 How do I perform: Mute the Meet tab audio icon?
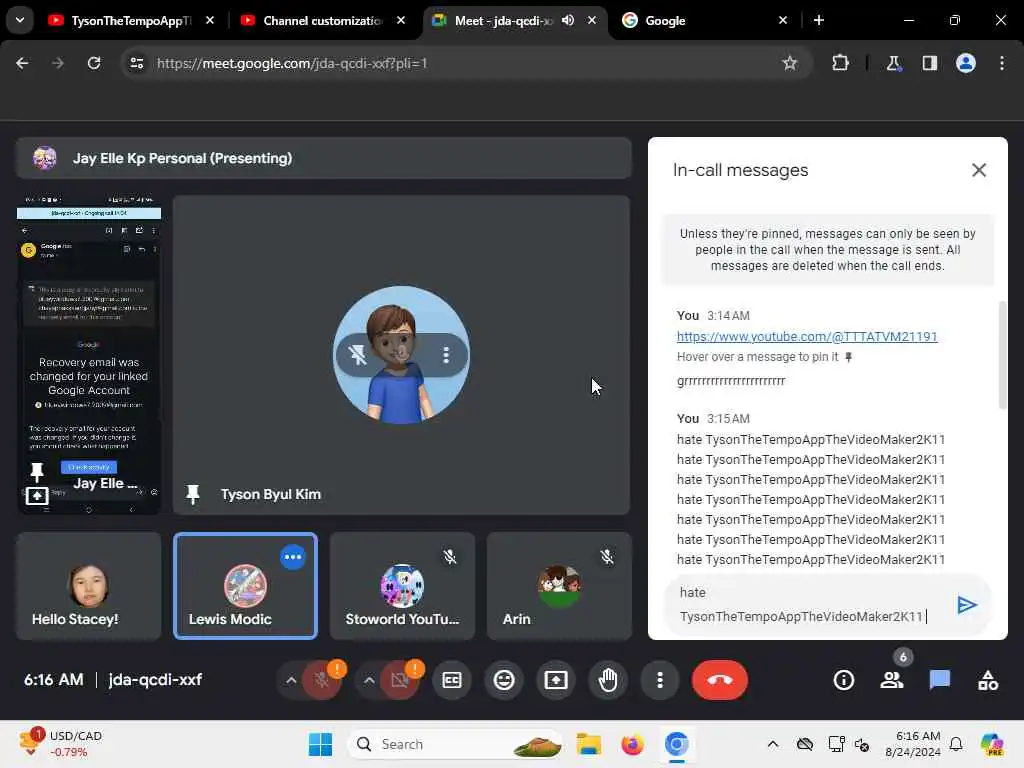point(568,20)
